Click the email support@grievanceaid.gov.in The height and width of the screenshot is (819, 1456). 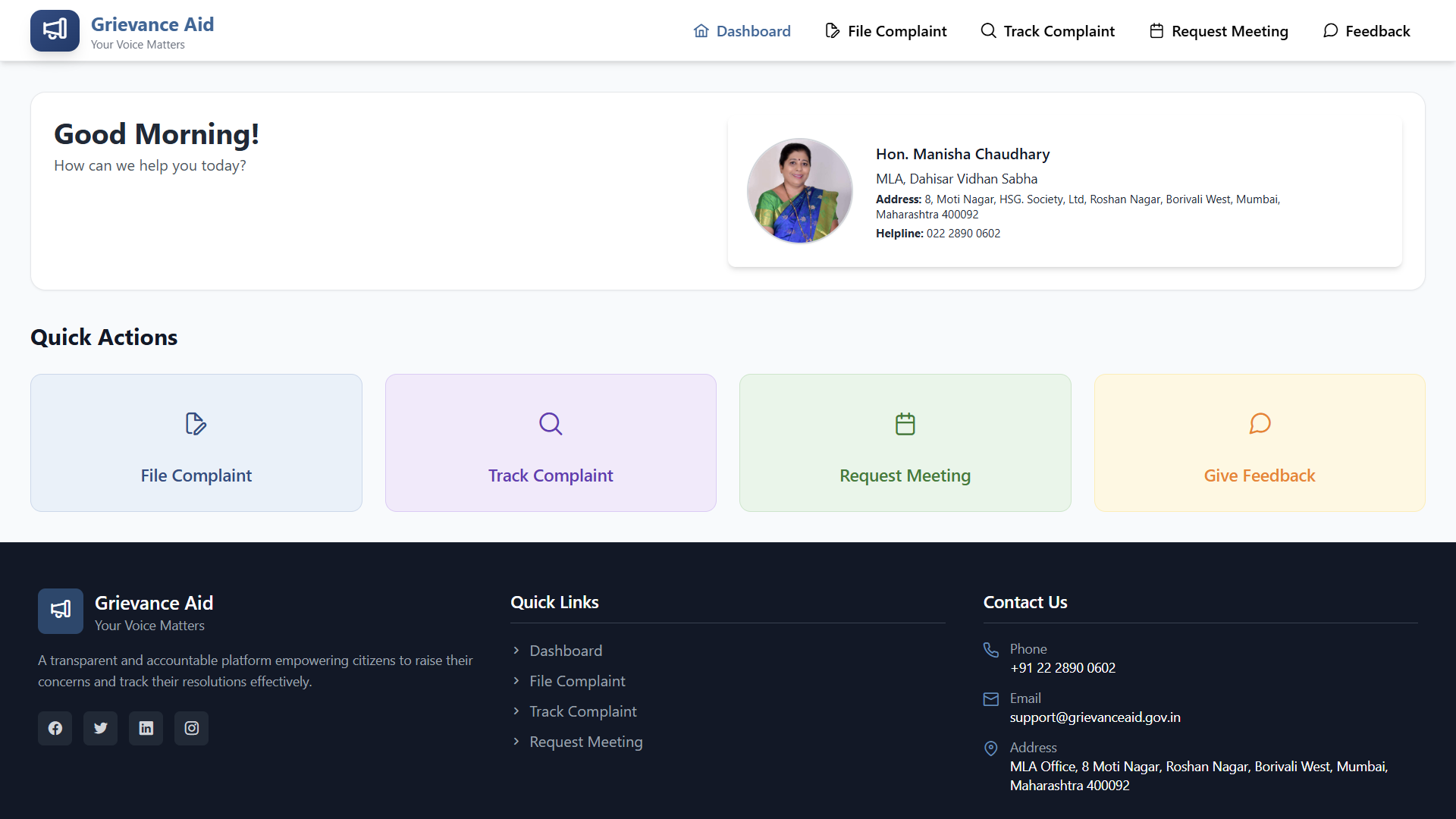click(1095, 717)
